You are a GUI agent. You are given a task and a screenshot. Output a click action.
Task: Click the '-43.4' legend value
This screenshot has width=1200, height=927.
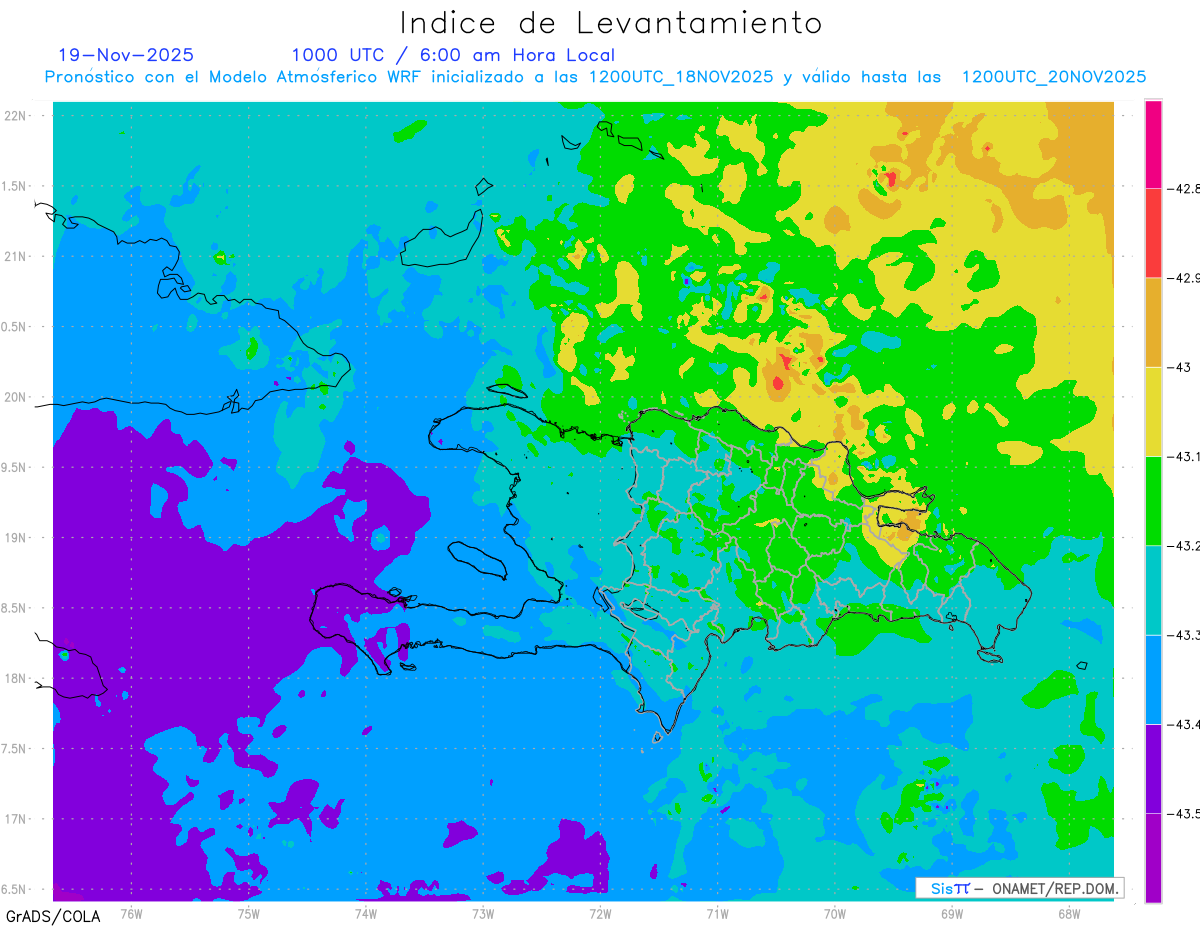click(1183, 724)
